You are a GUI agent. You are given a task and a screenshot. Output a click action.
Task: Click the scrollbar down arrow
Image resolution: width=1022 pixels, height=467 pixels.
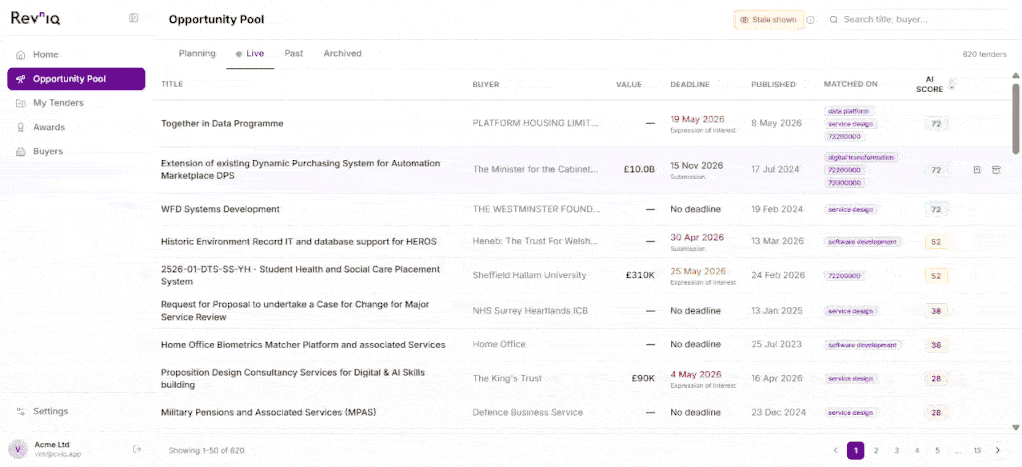pyautogui.click(x=1015, y=427)
